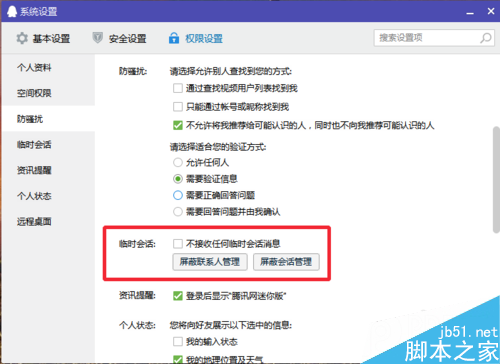Enable 不接收任何临时会话消息 checkbox
Viewport: 500px width, 364px height.
click(x=178, y=244)
